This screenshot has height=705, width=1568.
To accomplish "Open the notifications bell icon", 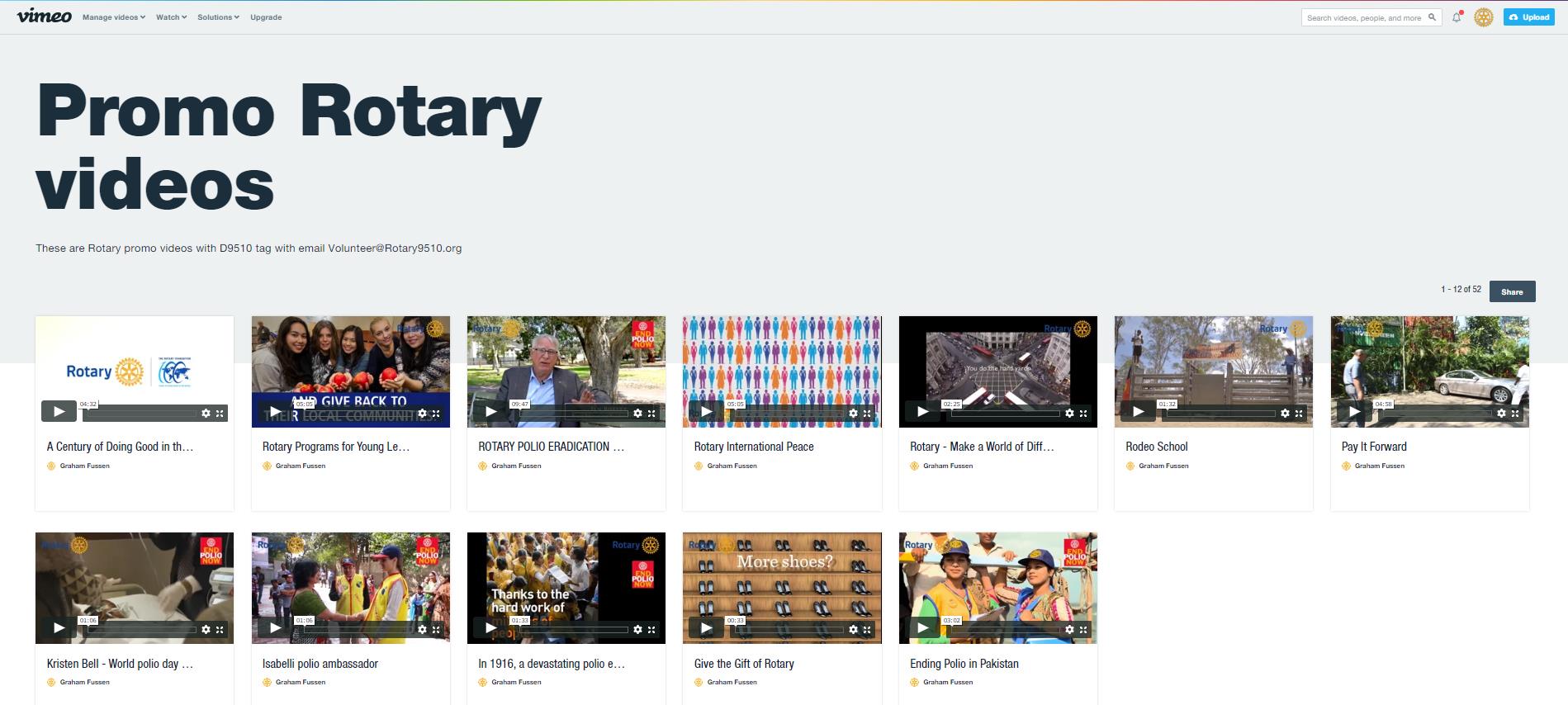I will 1457,17.
